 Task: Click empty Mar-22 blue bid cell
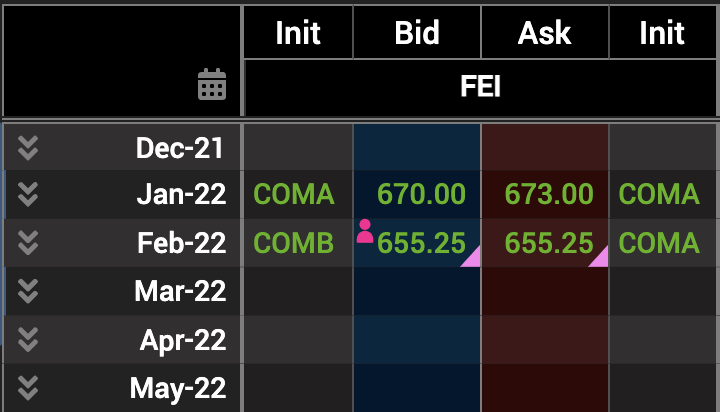pos(417,291)
